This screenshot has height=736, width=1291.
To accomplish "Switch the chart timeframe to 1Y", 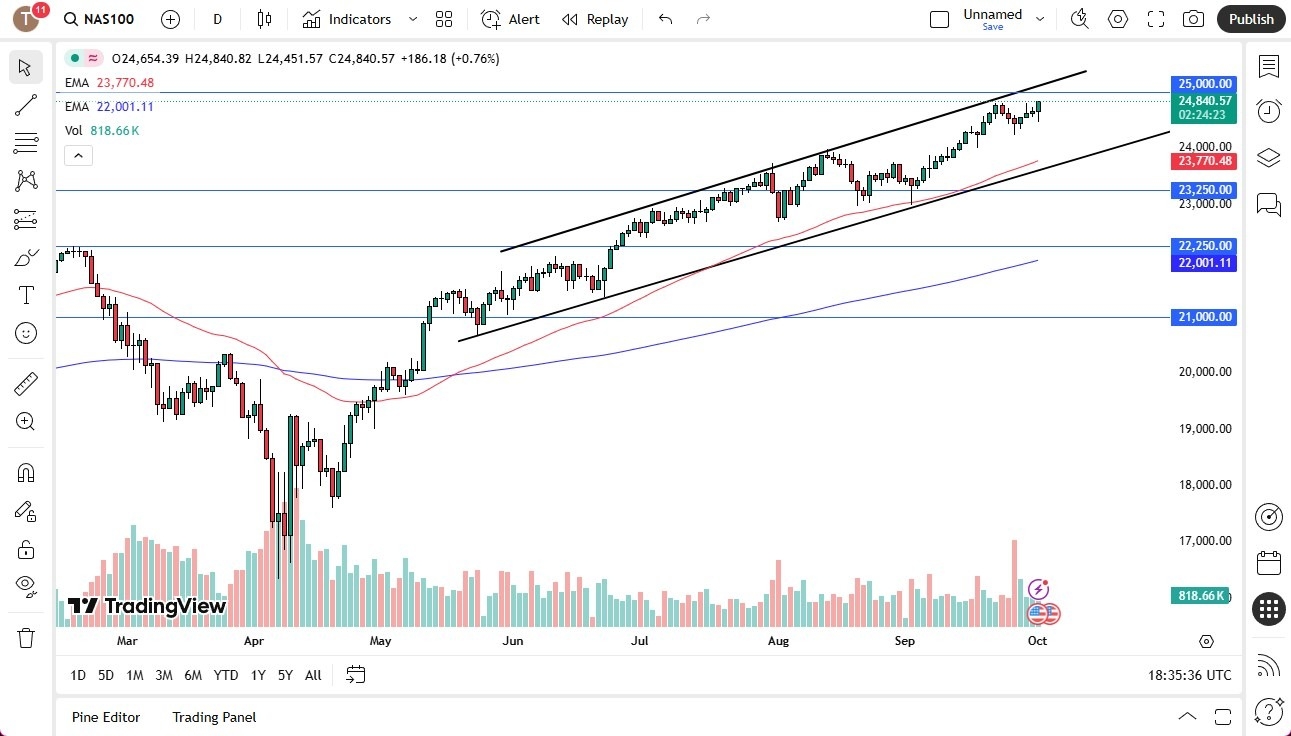I will (x=257, y=675).
